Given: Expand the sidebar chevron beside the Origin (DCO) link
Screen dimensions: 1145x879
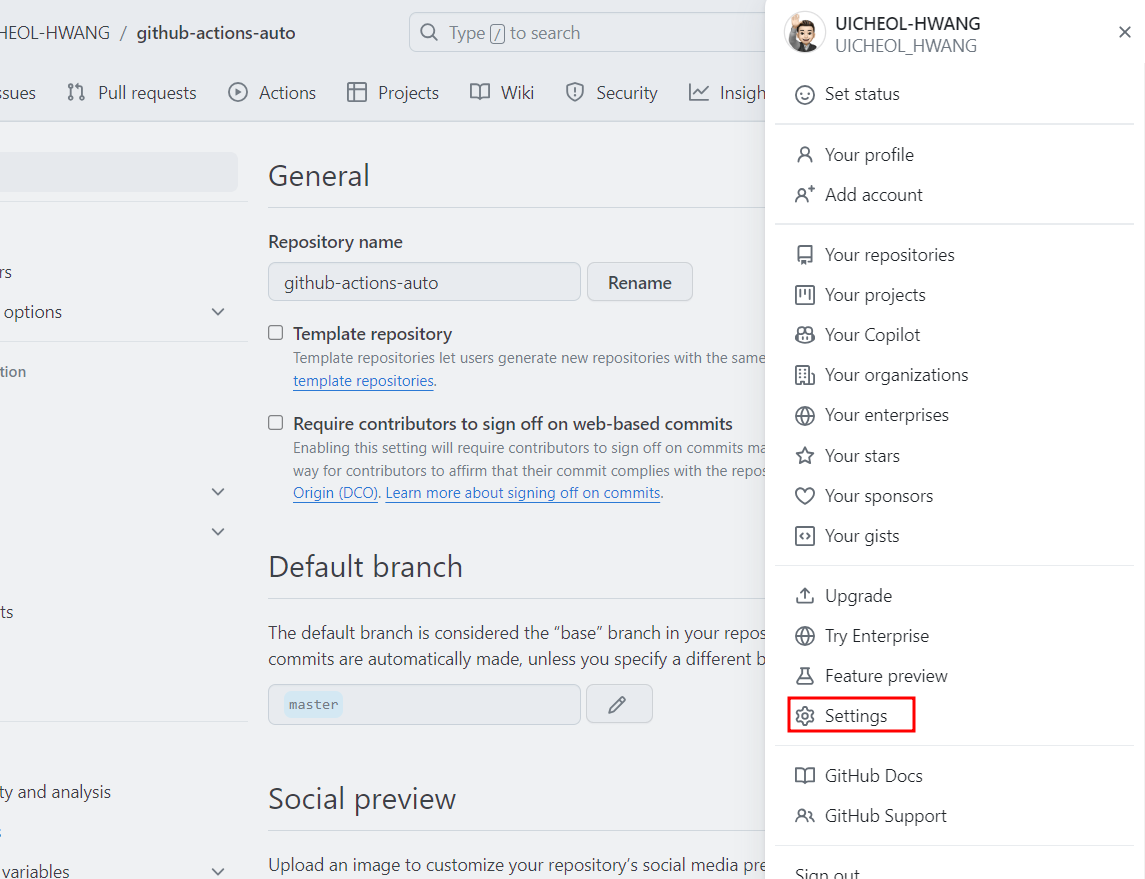Looking at the screenshot, I should point(218,492).
